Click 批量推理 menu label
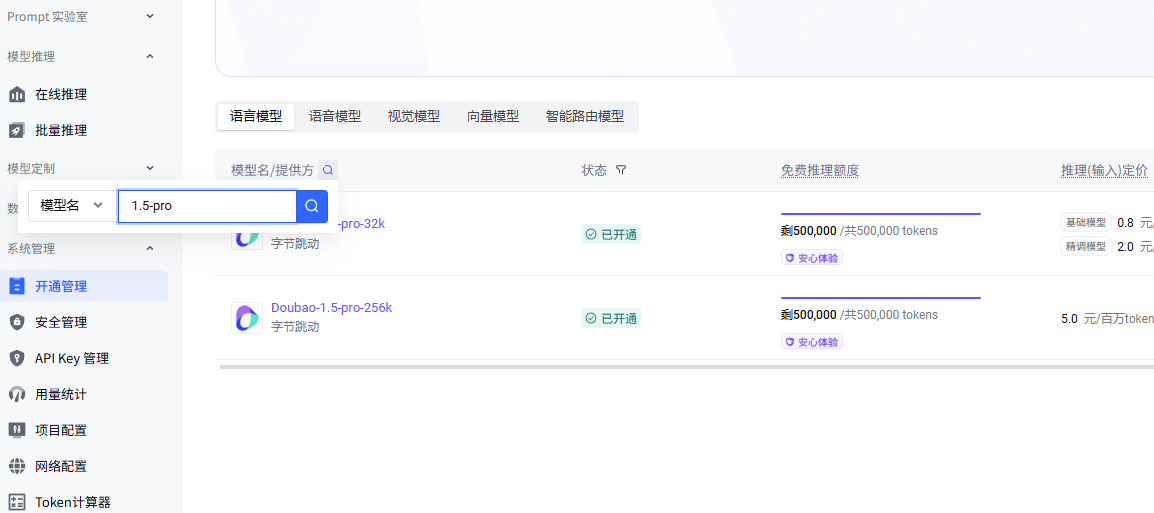The height and width of the screenshot is (513, 1154). pos(61,130)
